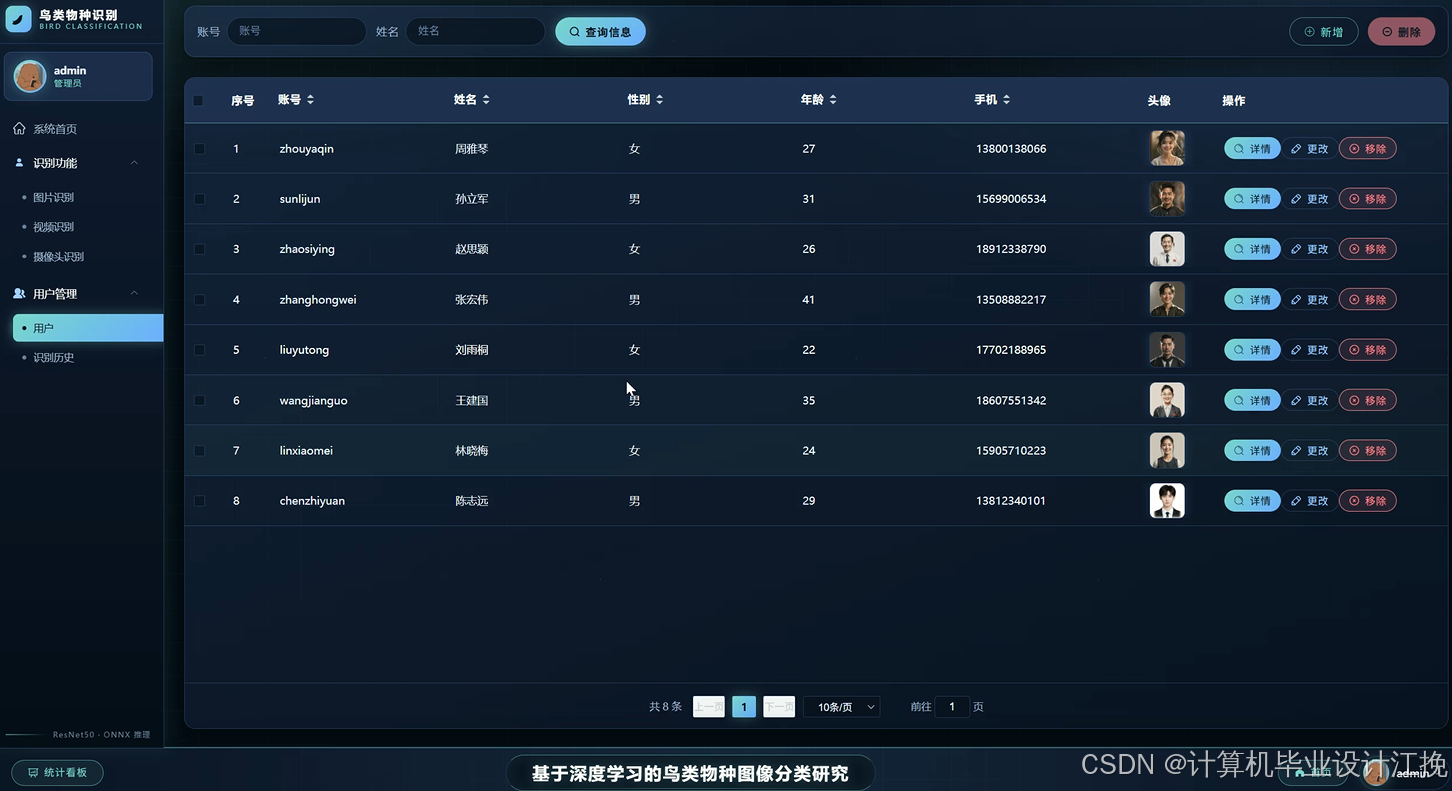The image size is (1452, 791).
Task: Go to 系统首页 via home icon
Action: pyautogui.click(x=19, y=129)
